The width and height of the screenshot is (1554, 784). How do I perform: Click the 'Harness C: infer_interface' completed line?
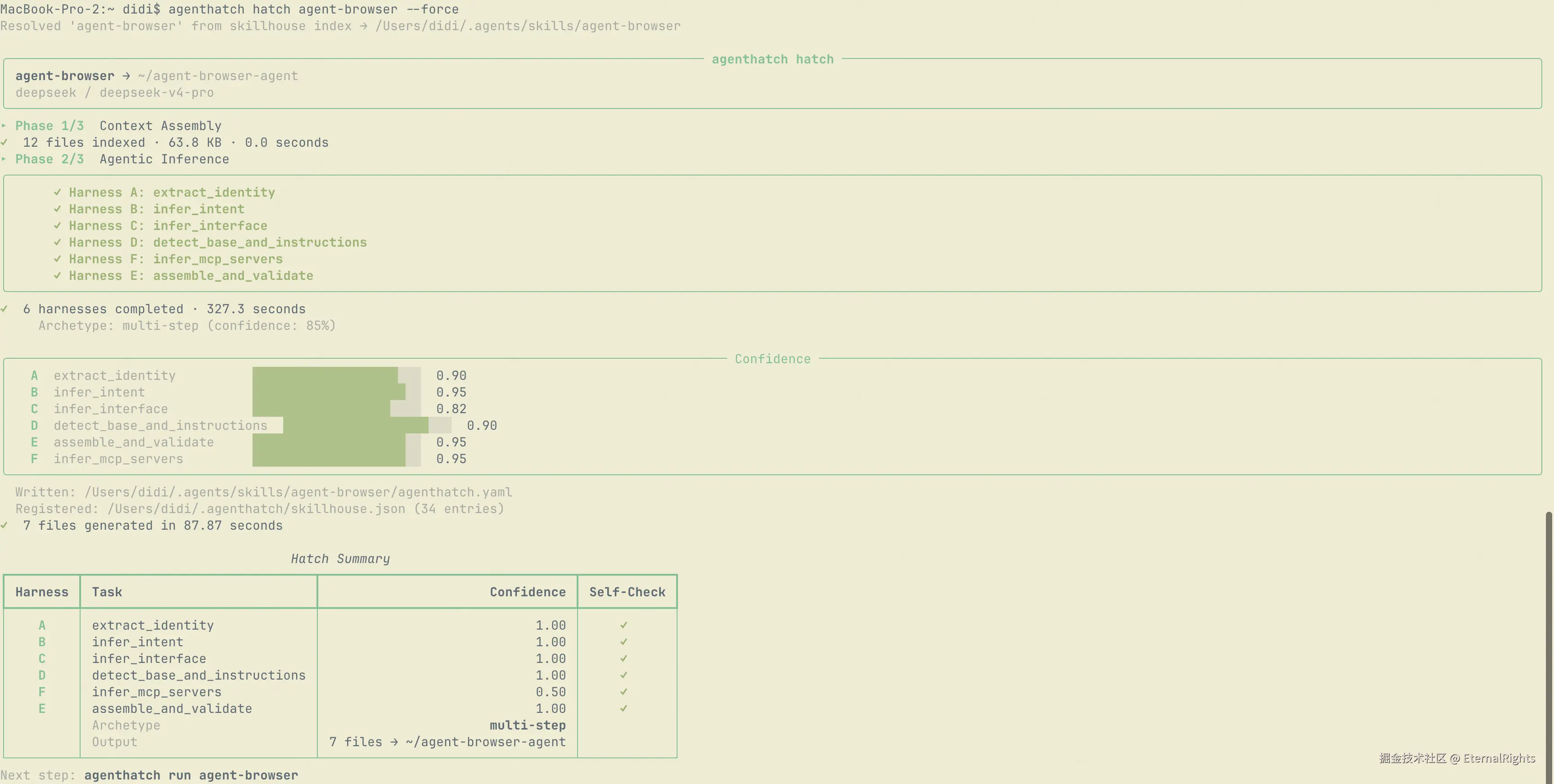168,225
